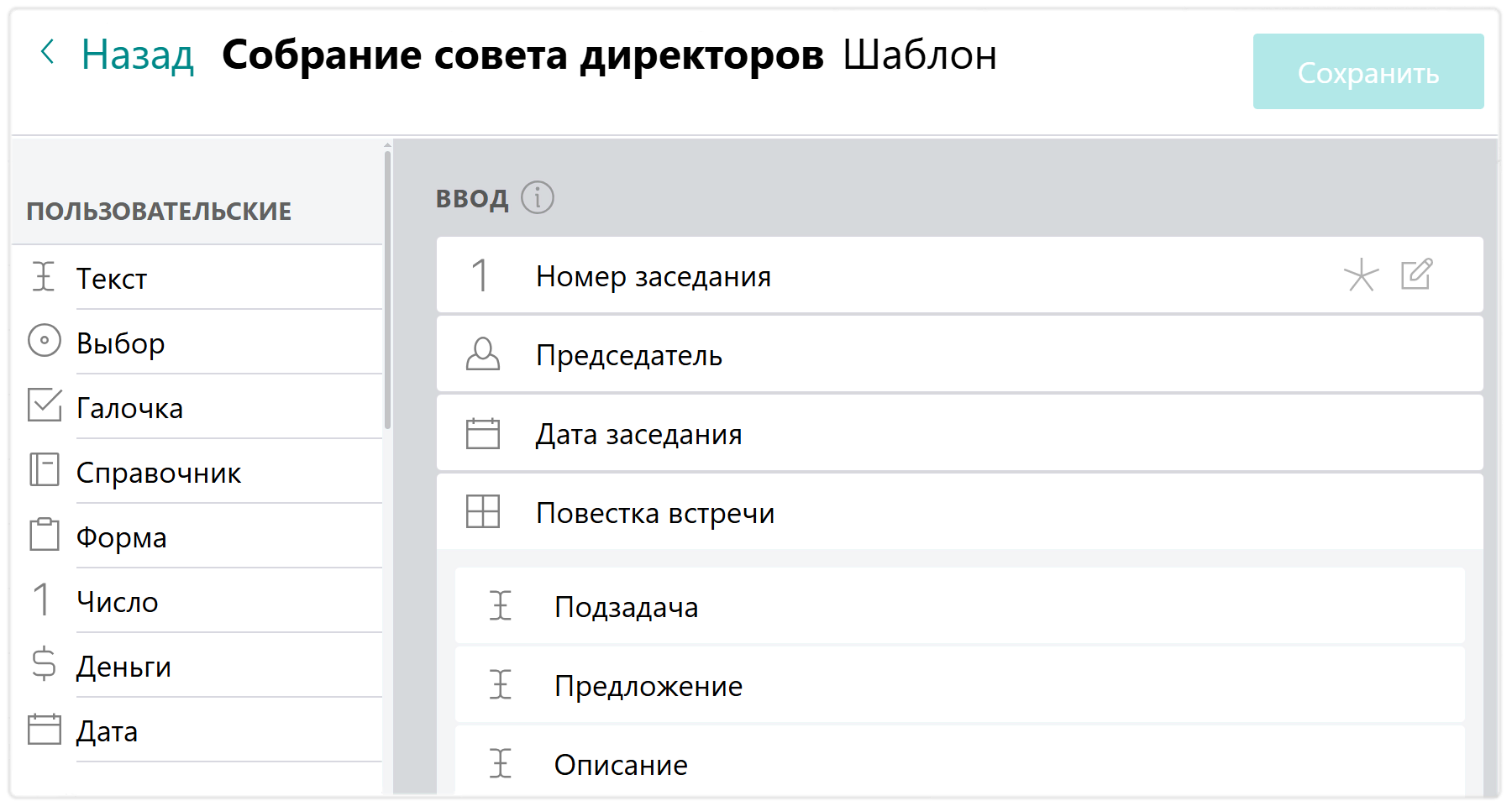Click the back chevron arrow icon
The height and width of the screenshot is (806, 1512).
[x=48, y=53]
